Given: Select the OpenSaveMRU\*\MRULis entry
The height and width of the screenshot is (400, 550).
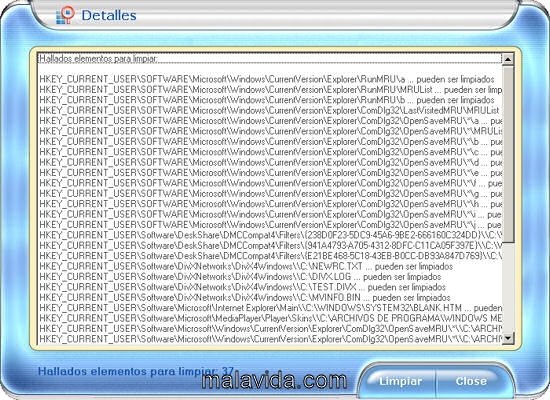Looking at the screenshot, I should (270, 131).
